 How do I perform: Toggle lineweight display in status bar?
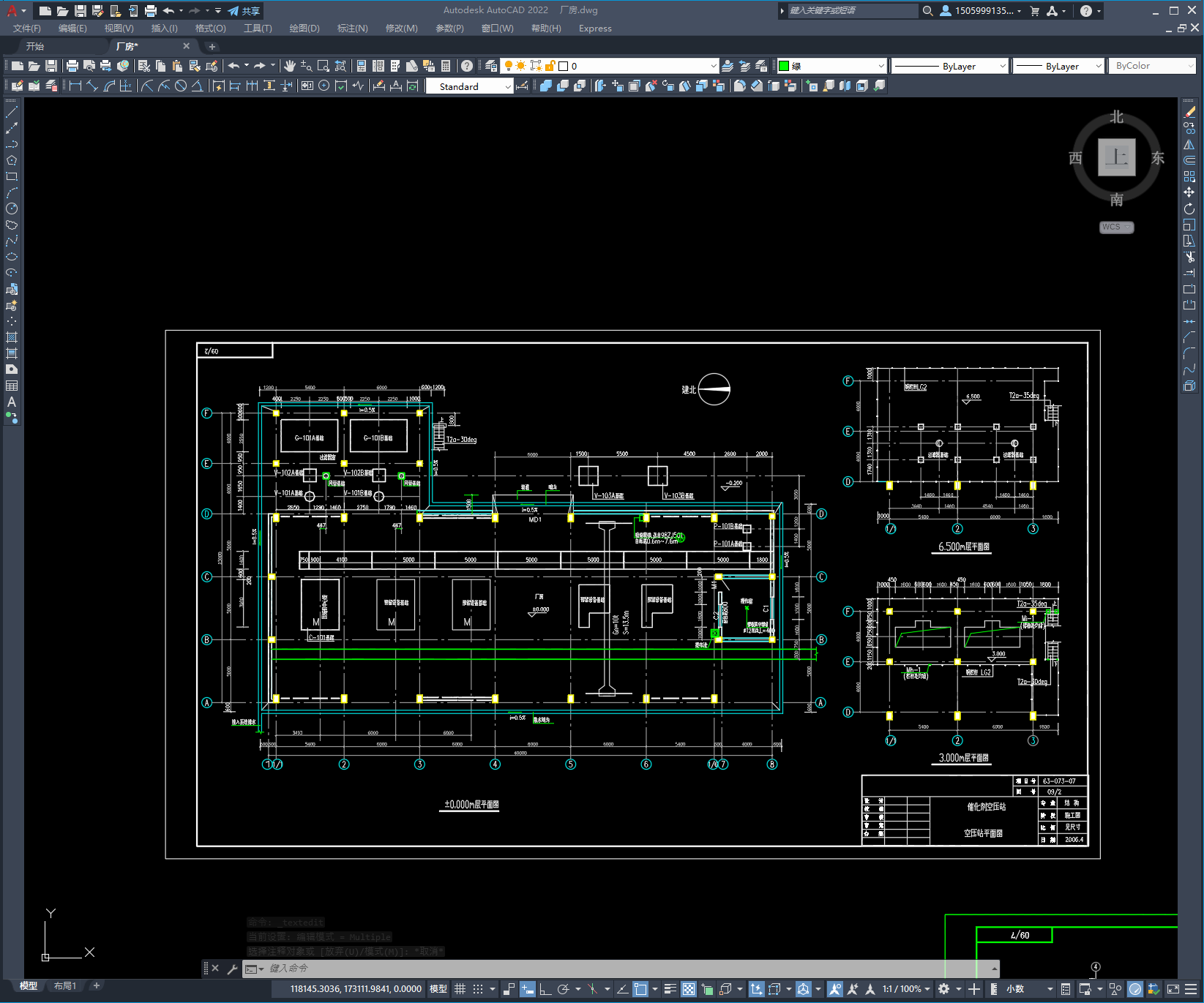670,989
